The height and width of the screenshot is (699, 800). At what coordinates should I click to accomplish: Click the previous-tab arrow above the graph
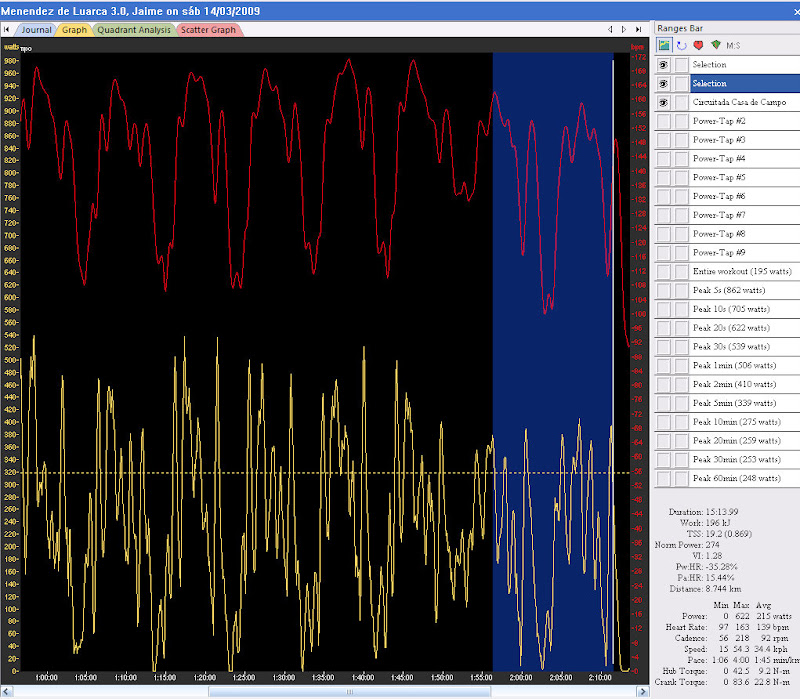pos(610,30)
